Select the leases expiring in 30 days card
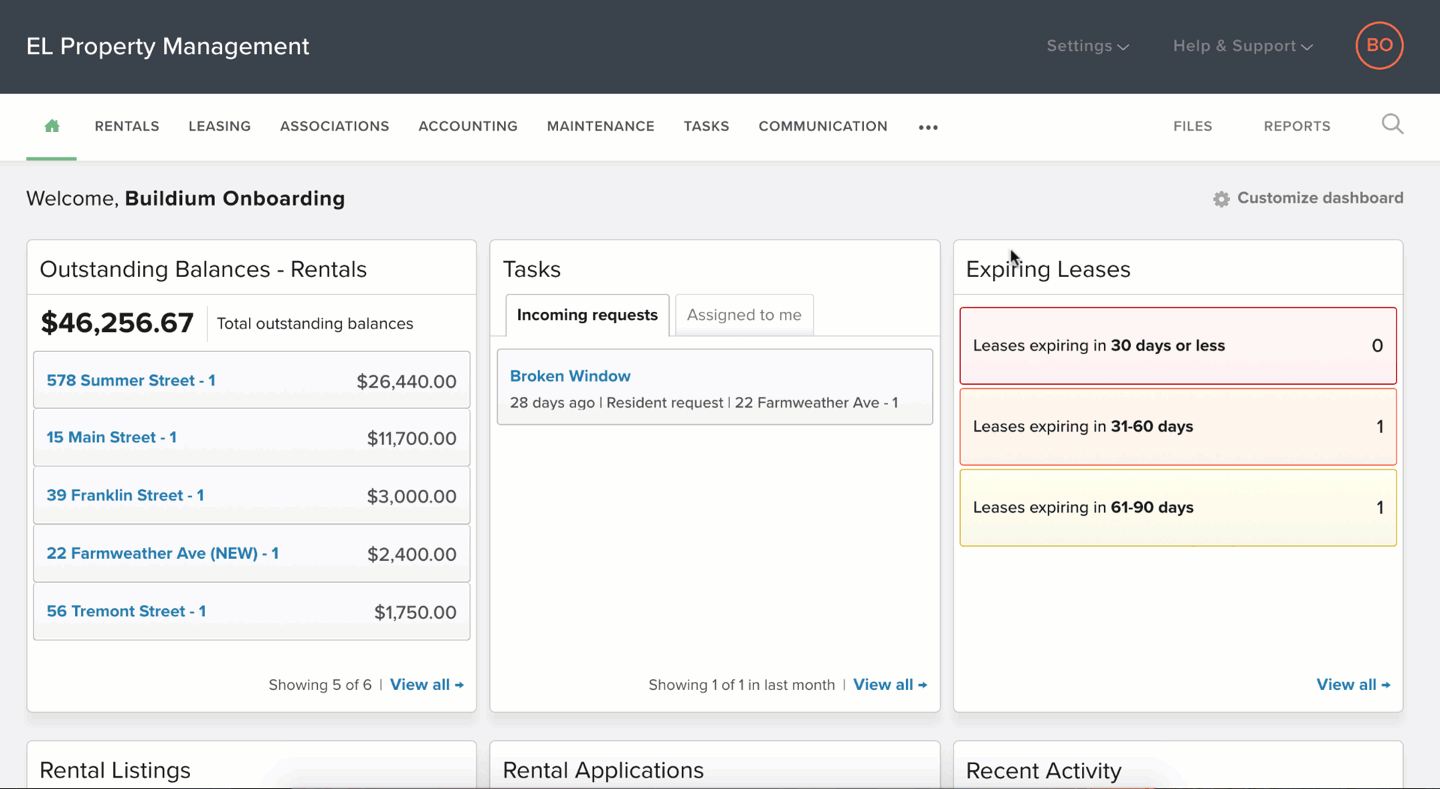Image resolution: width=1440 pixels, height=789 pixels. pyautogui.click(x=1177, y=346)
